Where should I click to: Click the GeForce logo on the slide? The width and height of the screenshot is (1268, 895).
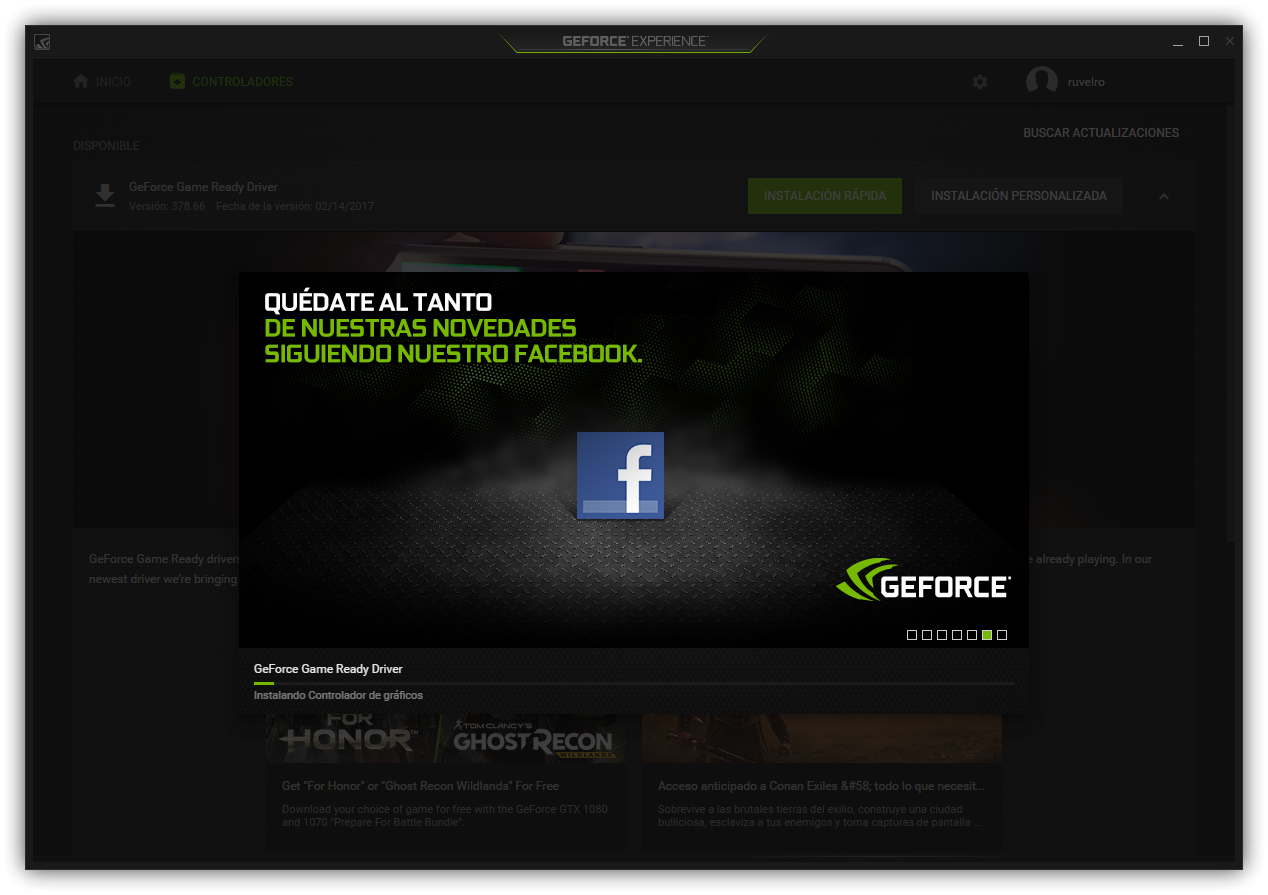(923, 580)
